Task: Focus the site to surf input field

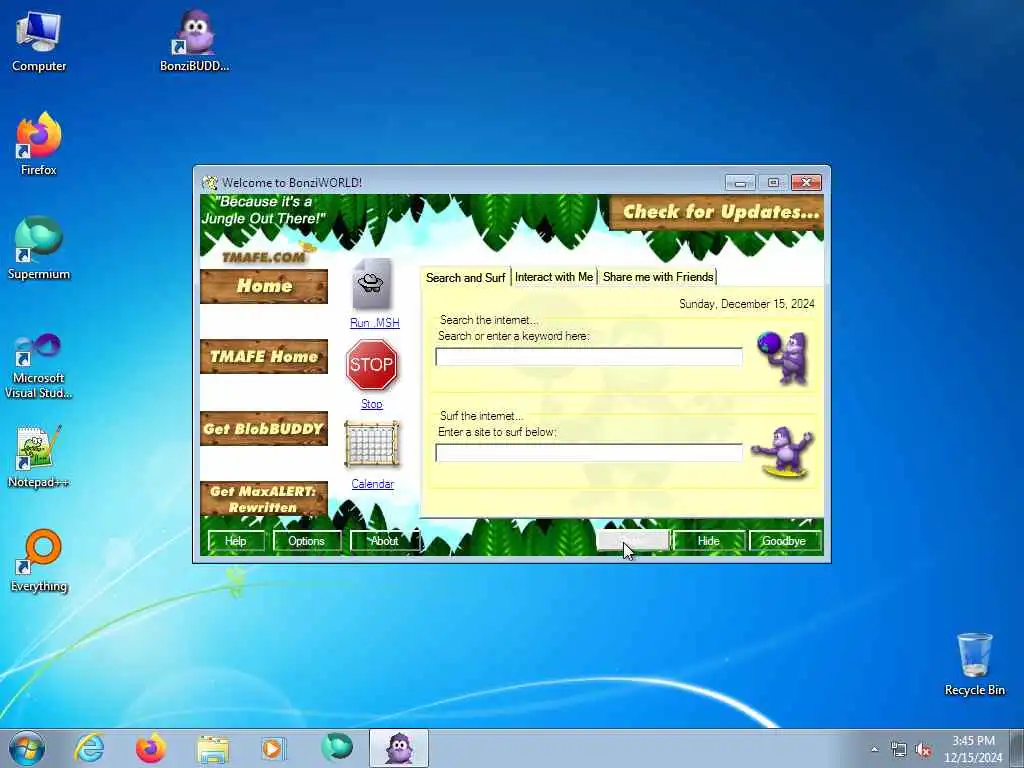Action: 588,453
